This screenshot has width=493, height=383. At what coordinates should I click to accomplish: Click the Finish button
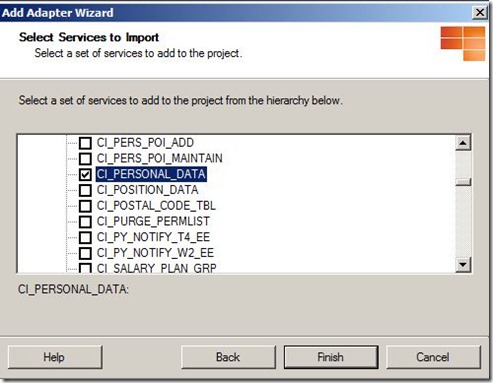(x=331, y=357)
